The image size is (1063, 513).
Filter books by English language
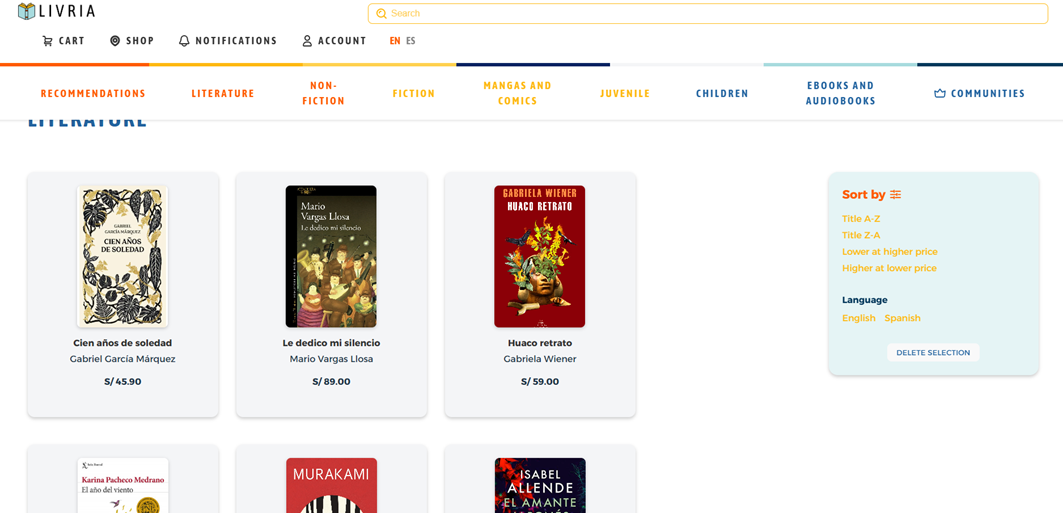tap(859, 318)
